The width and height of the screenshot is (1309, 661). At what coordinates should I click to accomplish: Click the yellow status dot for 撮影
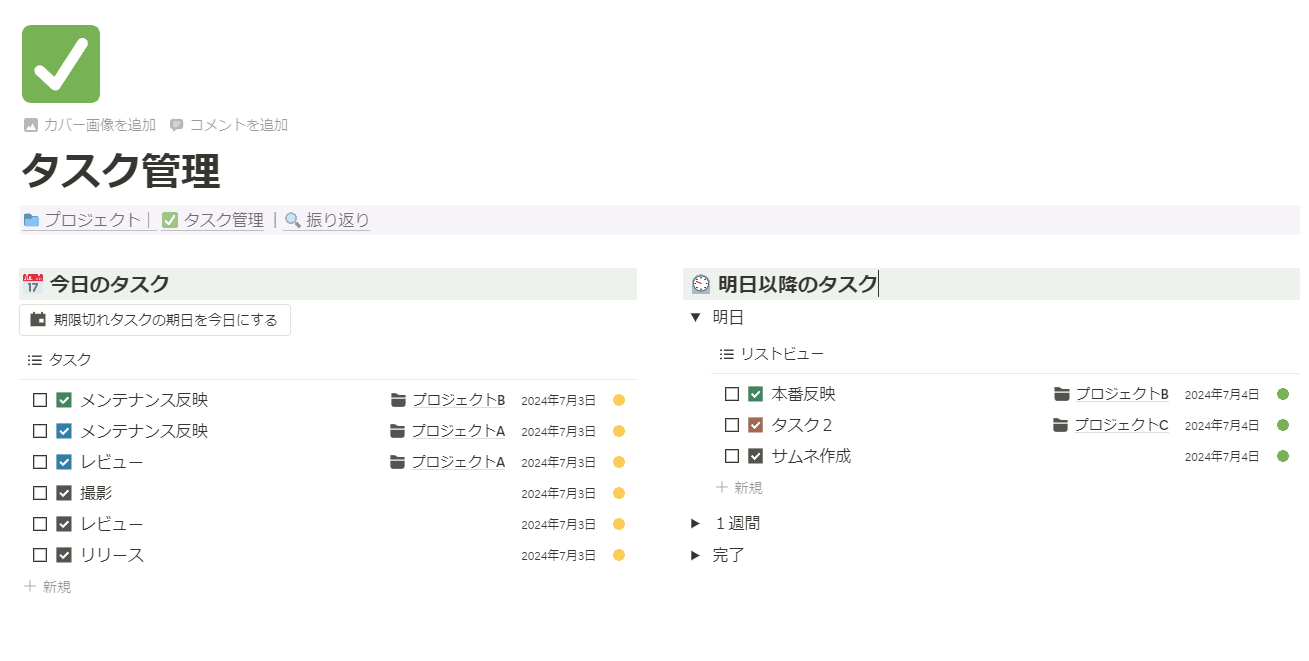(x=619, y=493)
